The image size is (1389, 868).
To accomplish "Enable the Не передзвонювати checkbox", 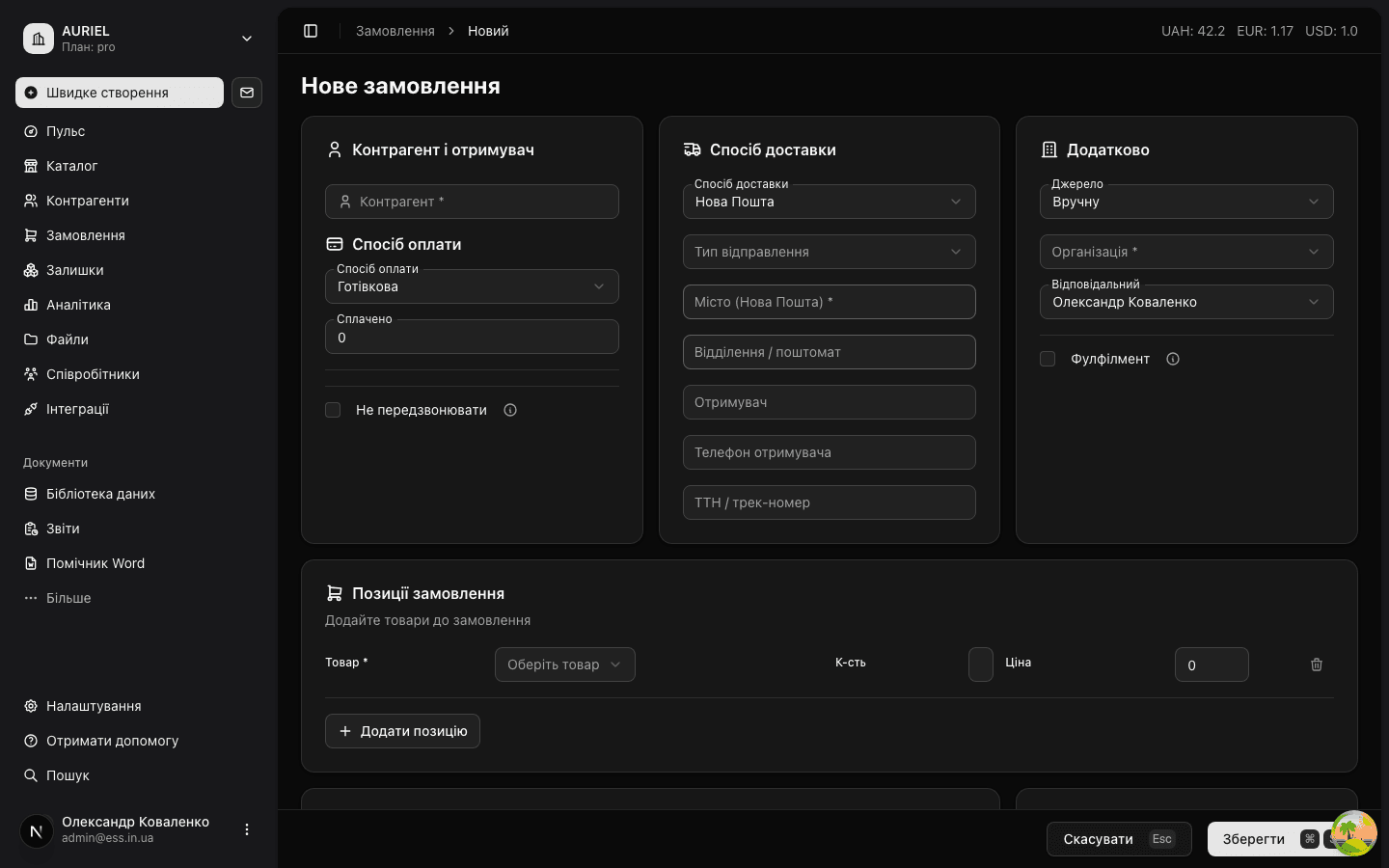I will point(333,410).
